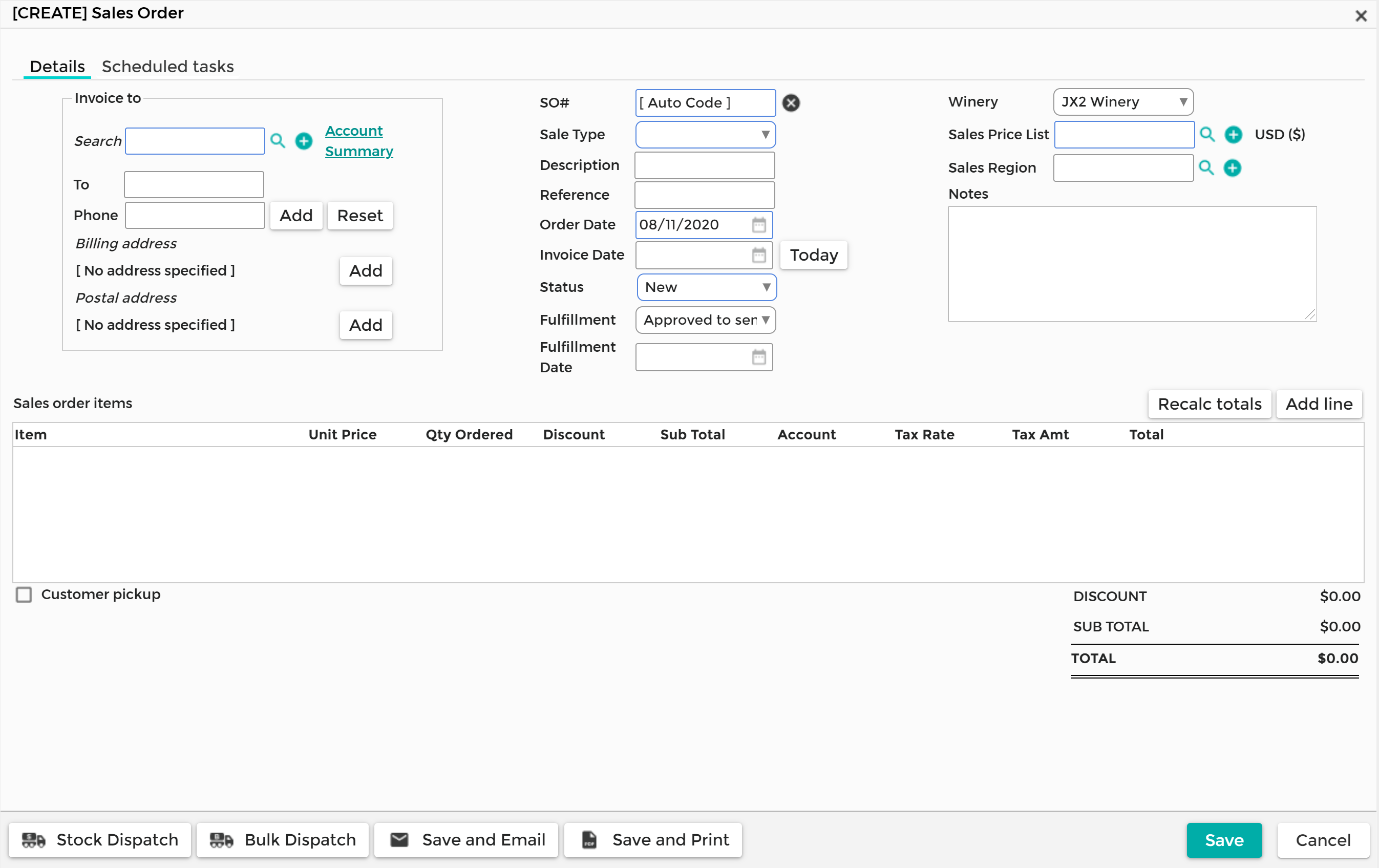Click Save and Email
1379x868 pixels.
coord(466,839)
